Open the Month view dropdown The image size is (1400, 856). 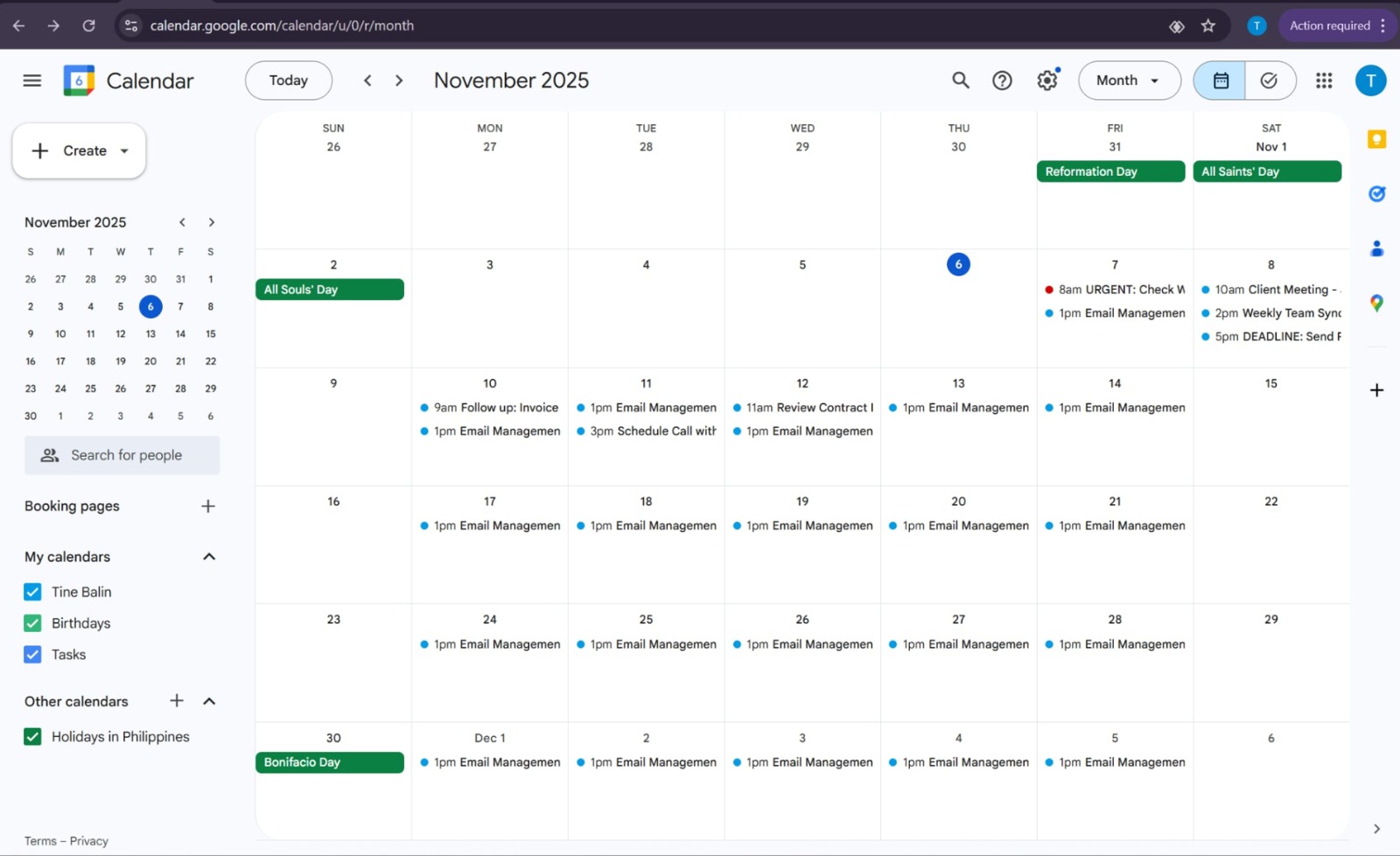(1129, 81)
